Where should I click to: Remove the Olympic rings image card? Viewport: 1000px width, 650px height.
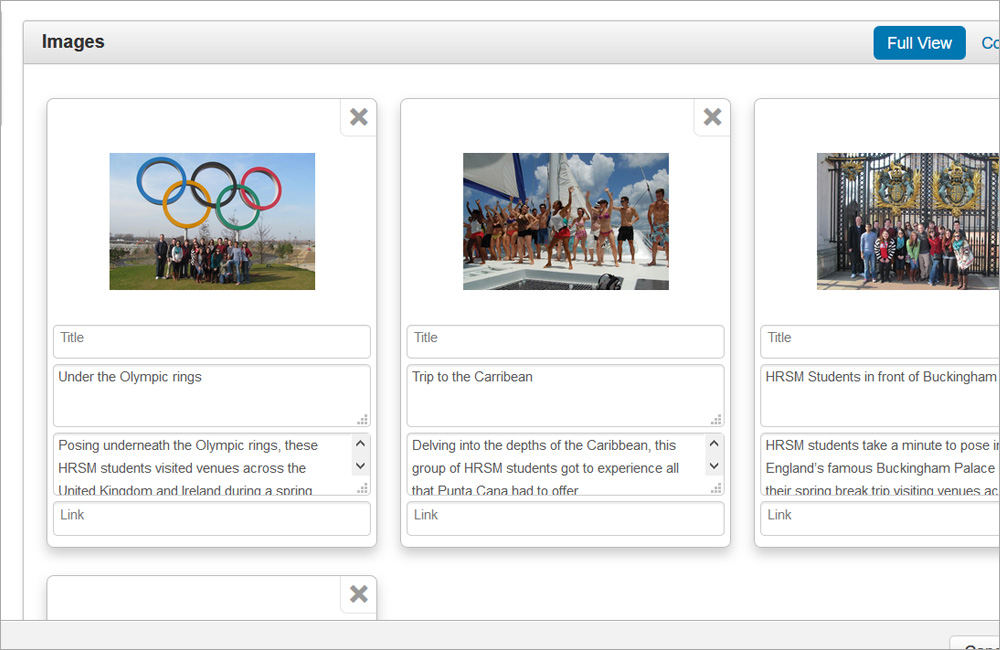click(358, 117)
